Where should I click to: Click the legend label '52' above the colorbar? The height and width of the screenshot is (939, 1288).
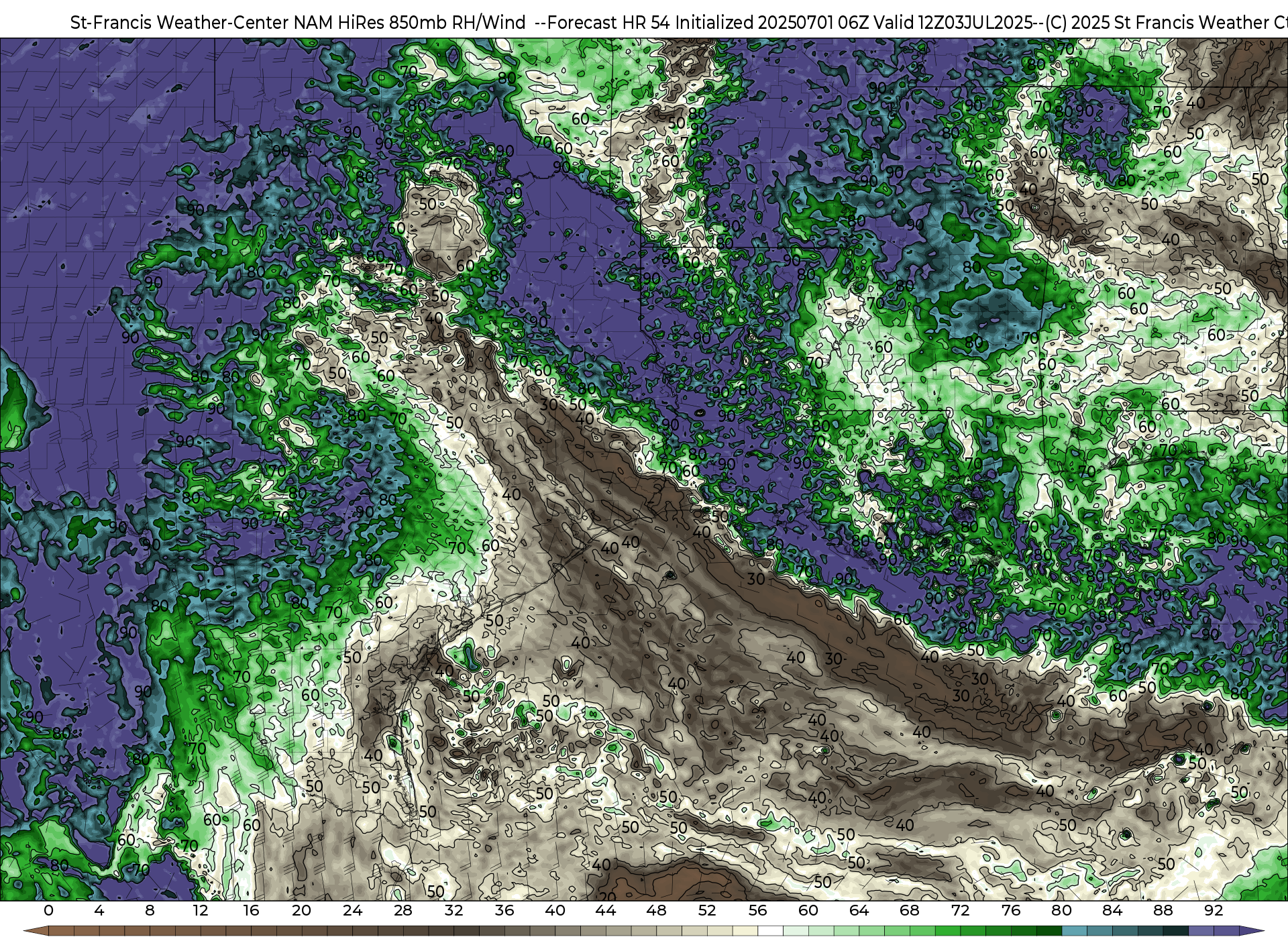(x=707, y=911)
